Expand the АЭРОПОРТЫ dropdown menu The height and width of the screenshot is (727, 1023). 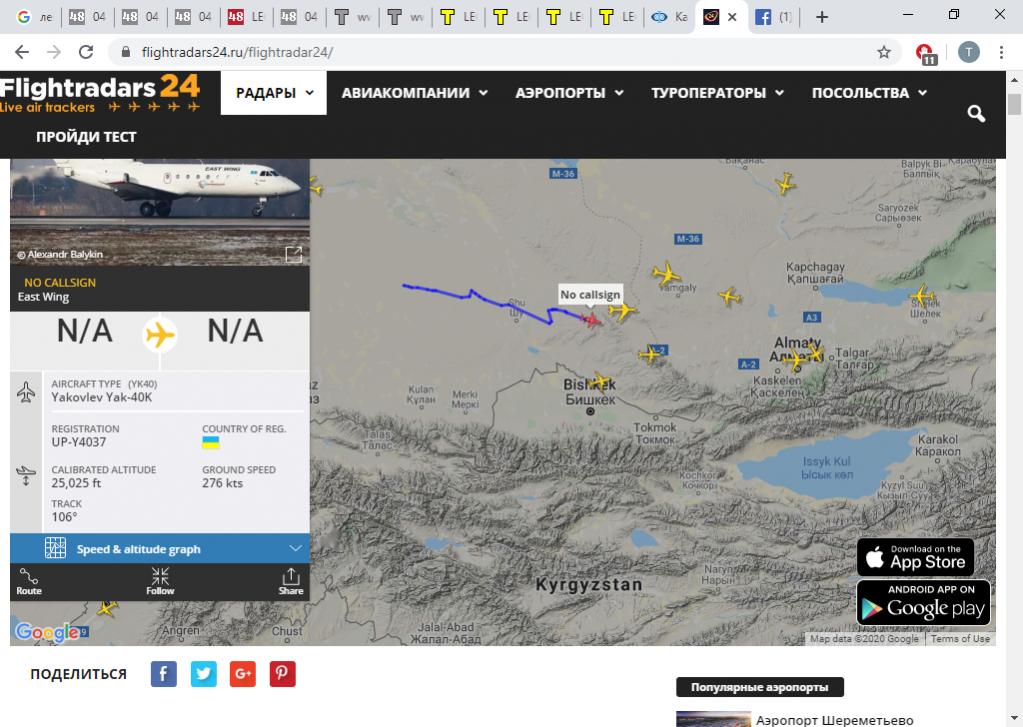[x=569, y=93]
